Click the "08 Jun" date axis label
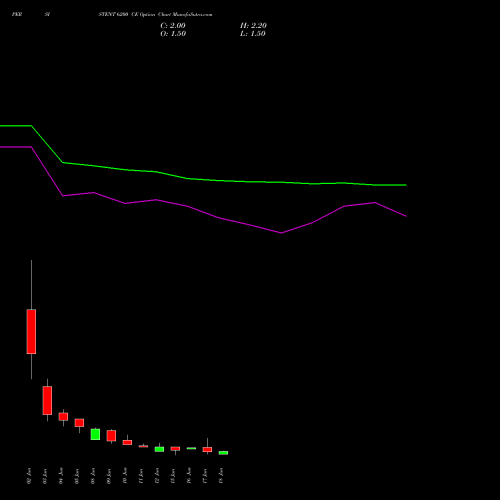 pyautogui.click(x=93, y=476)
